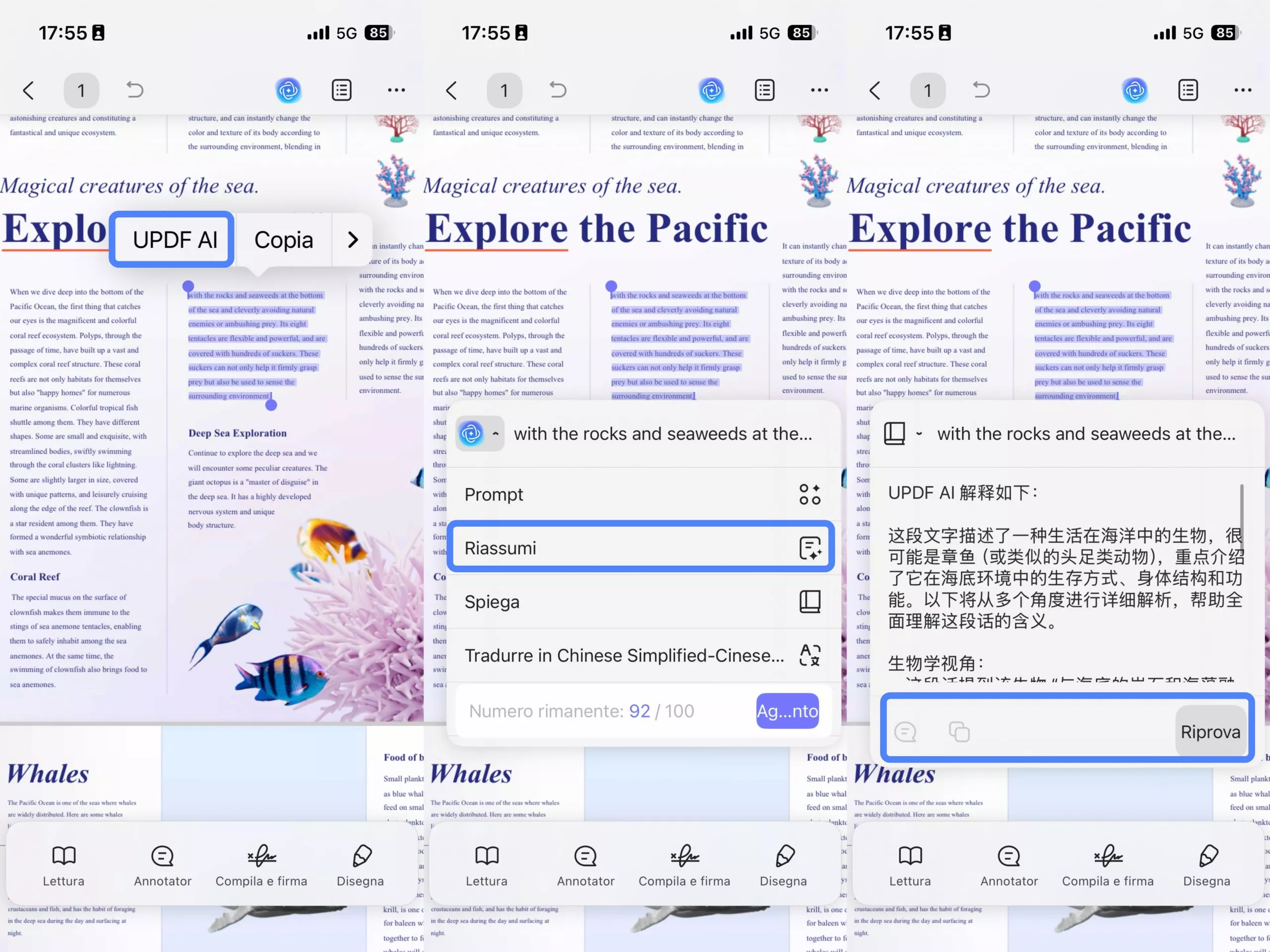Select the Disegna drawing tool
This screenshot has height=952, width=1270.
point(360,865)
